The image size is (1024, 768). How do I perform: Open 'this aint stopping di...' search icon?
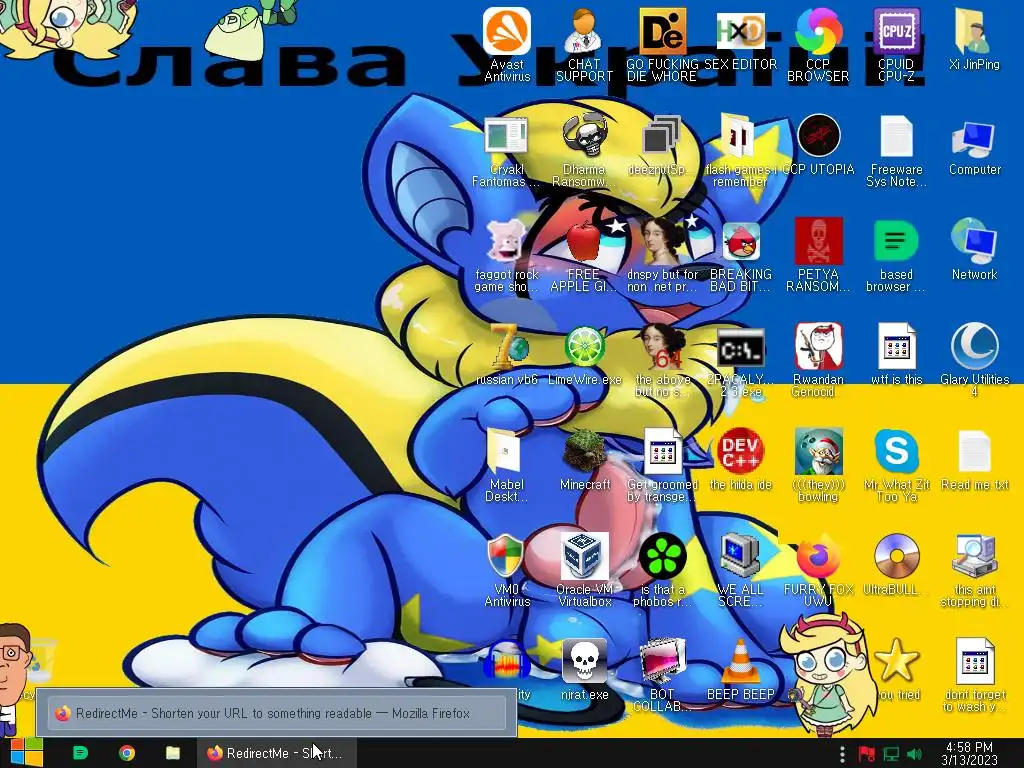point(974,556)
